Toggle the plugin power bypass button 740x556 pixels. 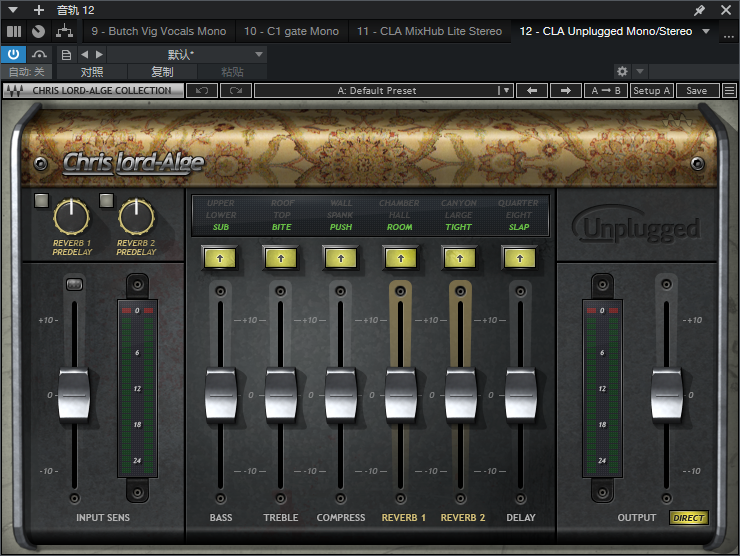13,54
